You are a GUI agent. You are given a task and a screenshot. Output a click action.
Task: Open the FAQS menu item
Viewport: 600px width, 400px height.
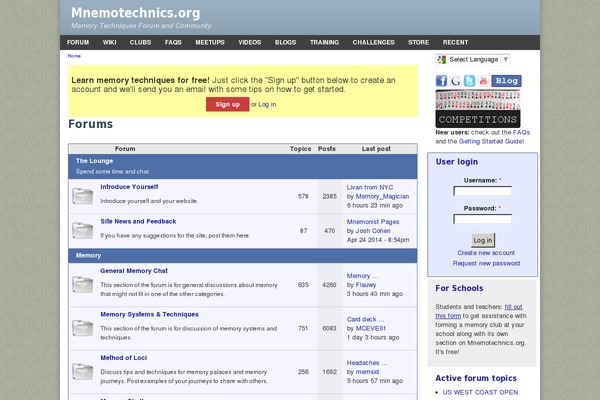[x=173, y=42]
